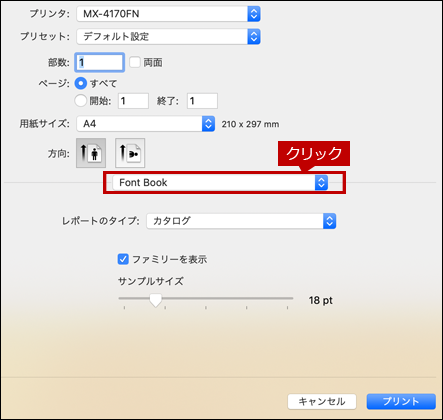Toggle the ファミリーを表示 checkbox
Screen dimensions: 443x420
(x=123, y=259)
